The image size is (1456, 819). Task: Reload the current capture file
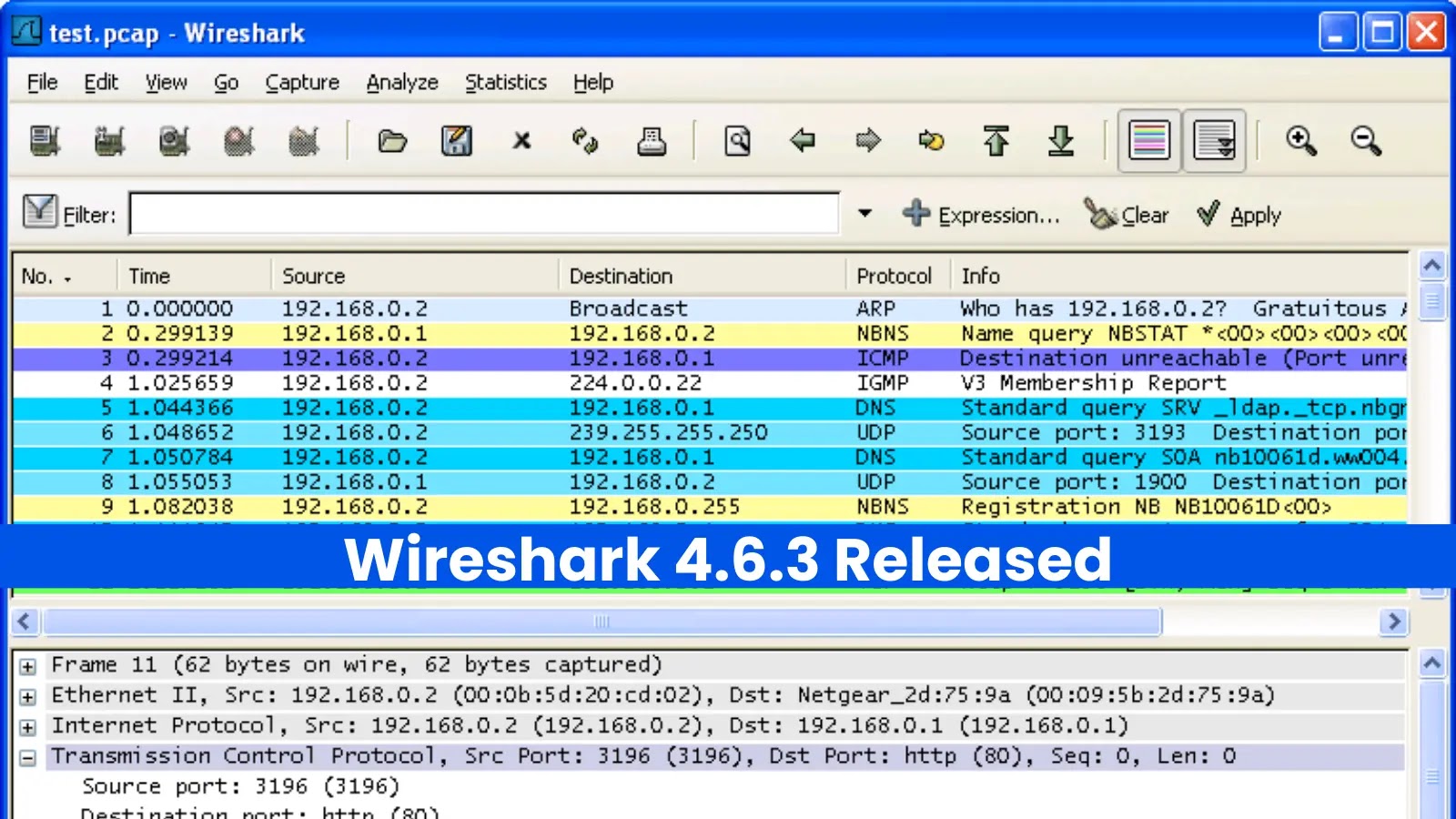coord(586,141)
